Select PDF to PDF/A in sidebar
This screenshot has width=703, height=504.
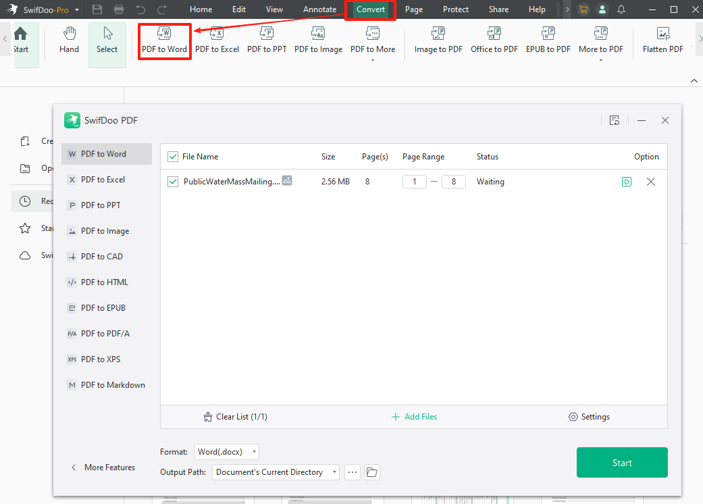(107, 334)
